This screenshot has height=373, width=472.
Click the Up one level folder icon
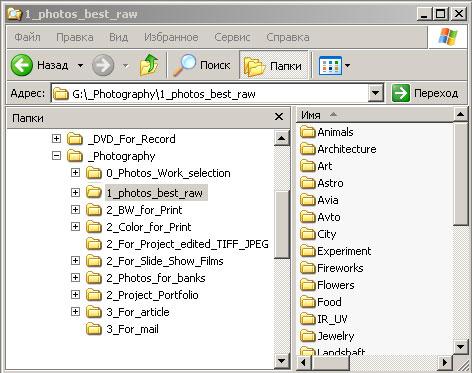(149, 65)
